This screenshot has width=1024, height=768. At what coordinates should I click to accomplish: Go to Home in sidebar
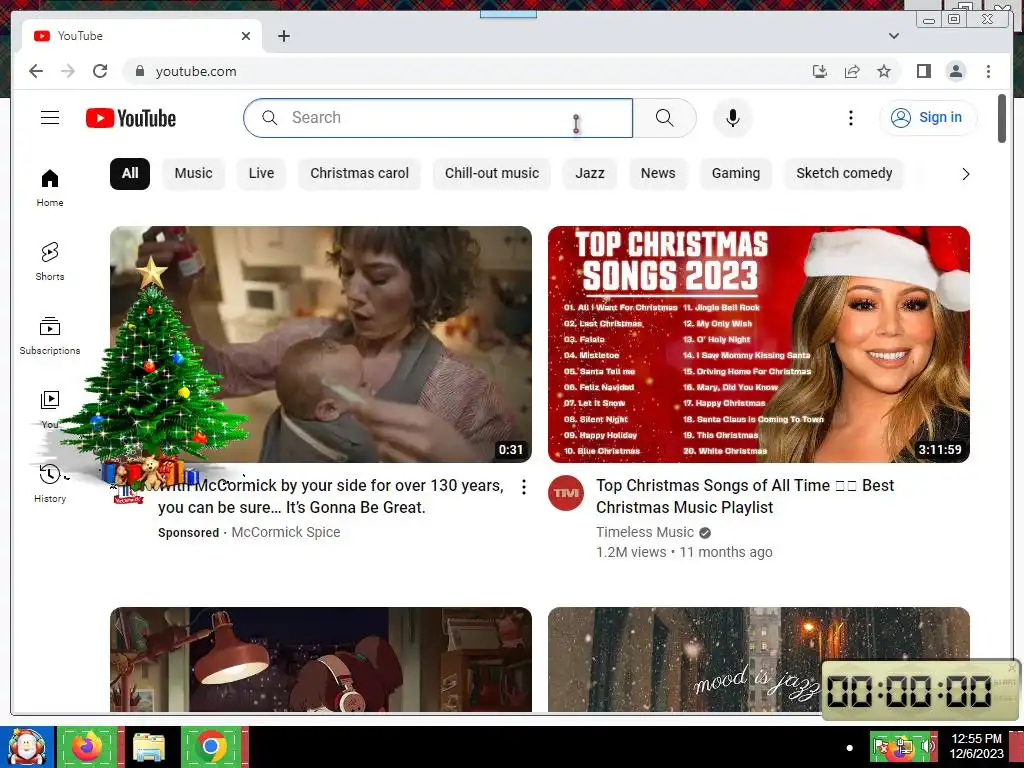[50, 188]
